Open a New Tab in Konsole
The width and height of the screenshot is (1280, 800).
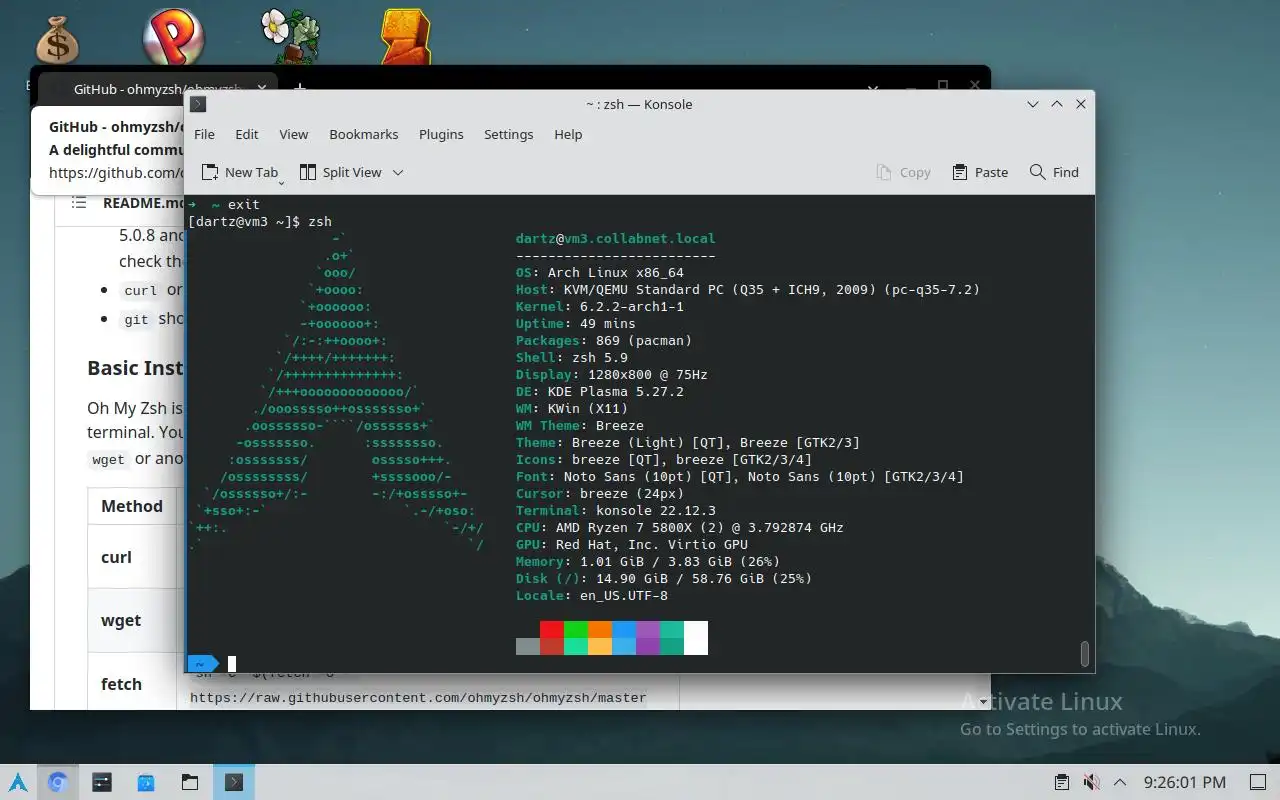tap(240, 172)
